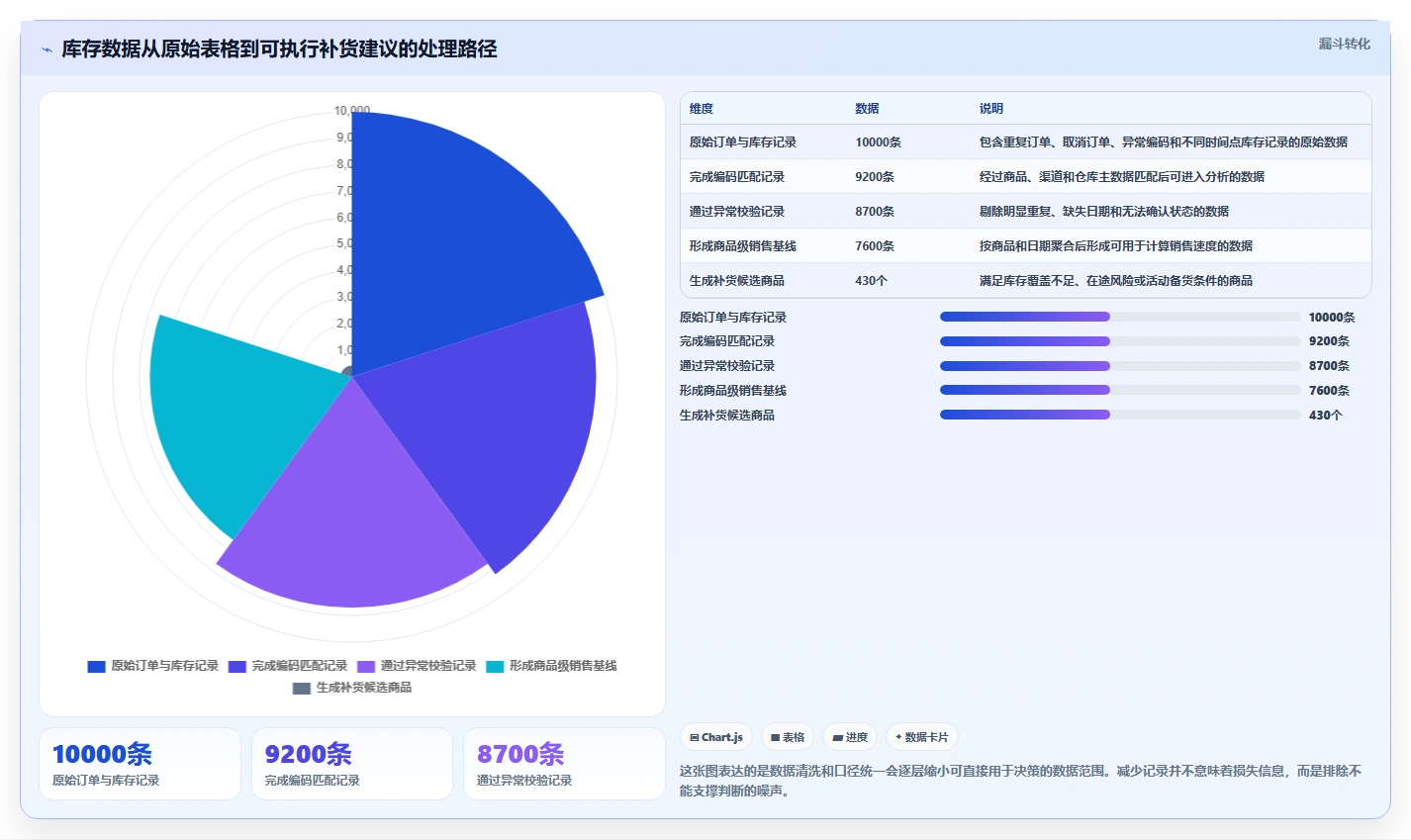Select table cell 完成编码匹配记录
1411x840 pixels.
[737, 177]
